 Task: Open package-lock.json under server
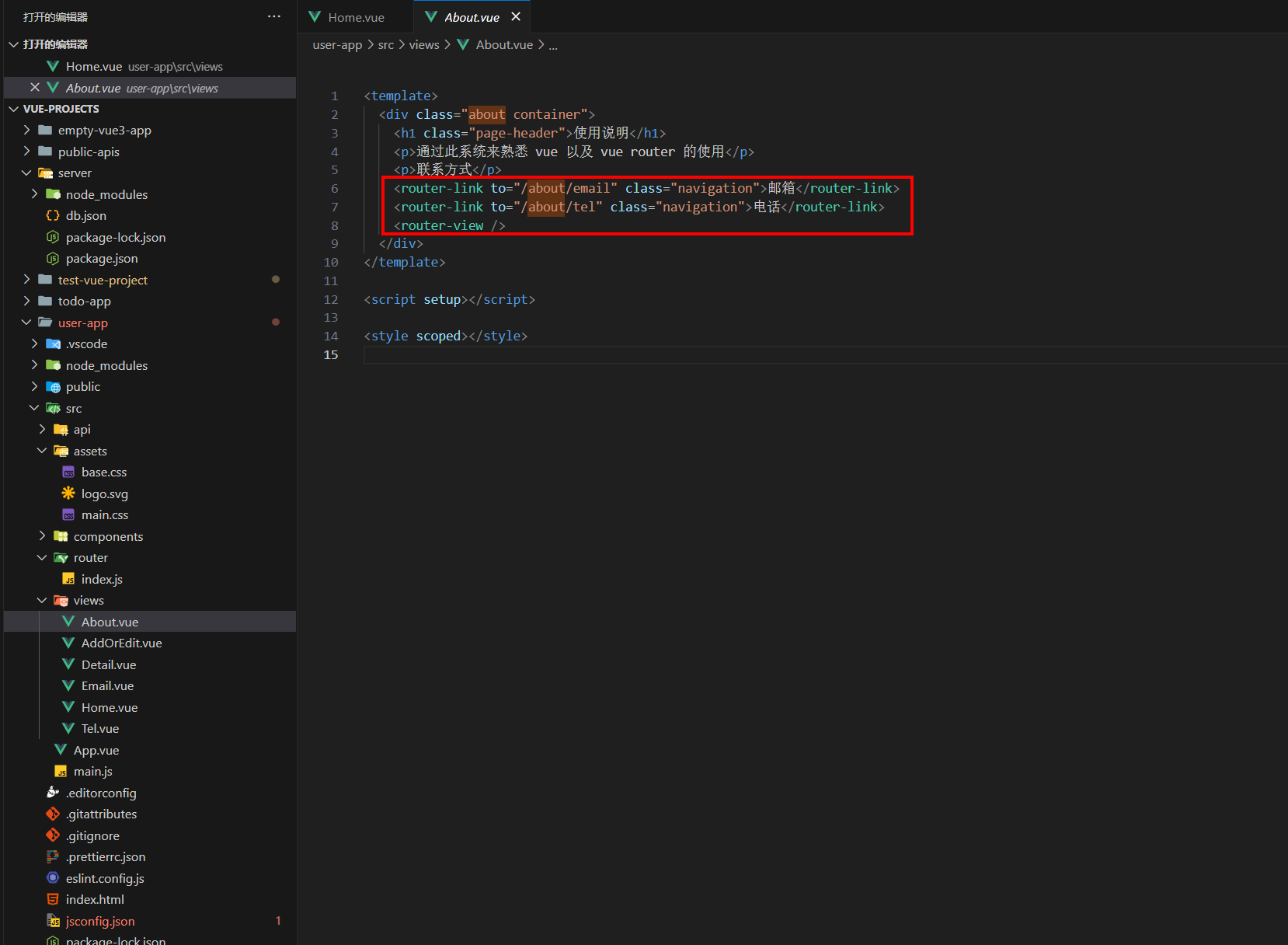(x=116, y=237)
